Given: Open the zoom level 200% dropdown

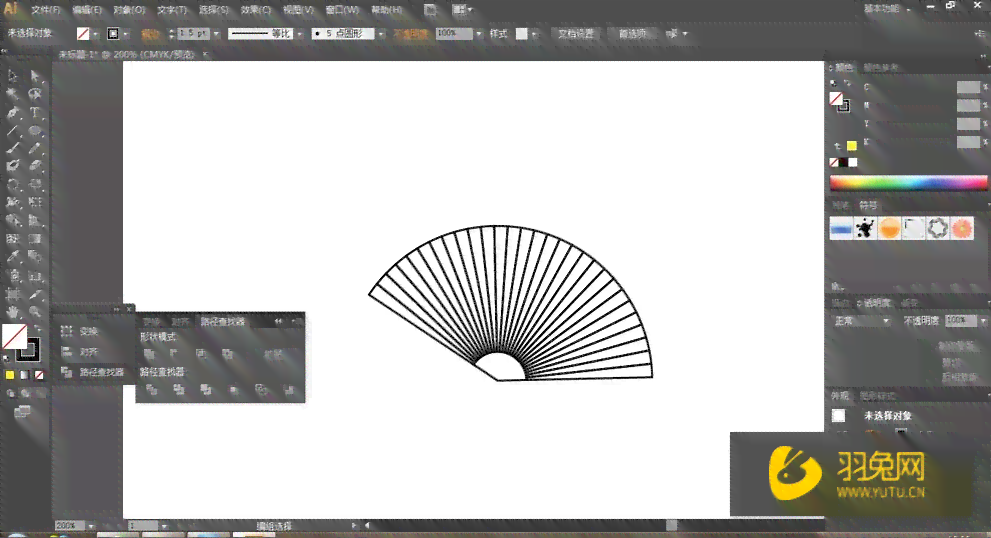Looking at the screenshot, I should (x=91, y=526).
